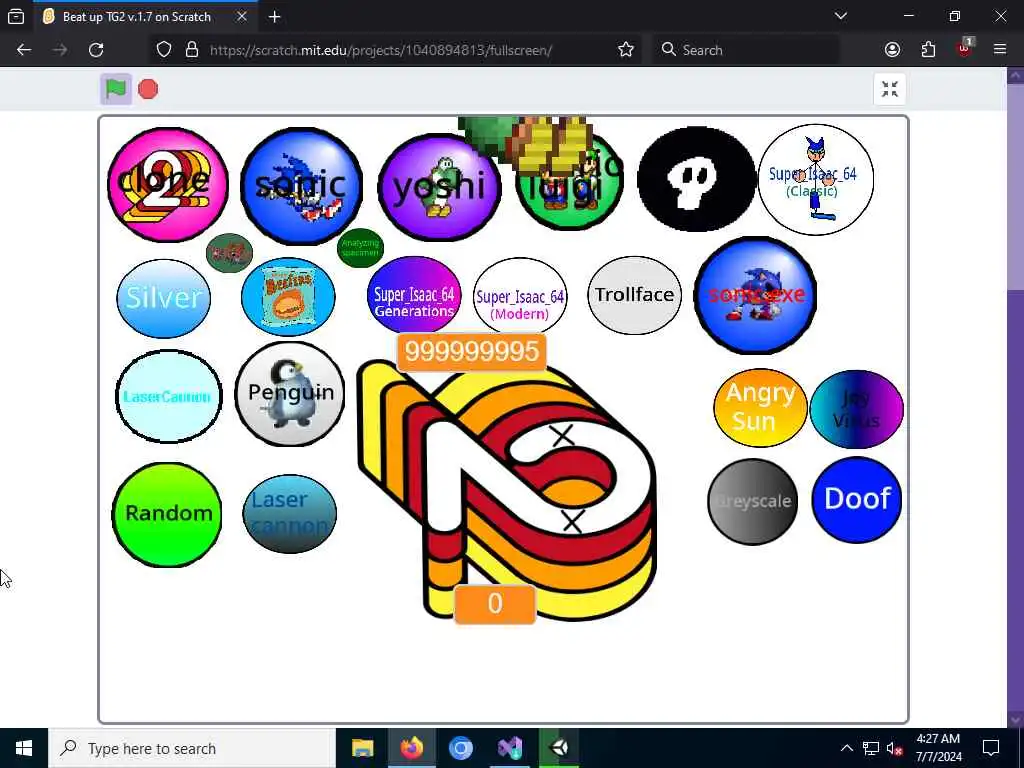Select Super_Isaac_64 (Modern) bubble
The image size is (1024, 768).
(x=520, y=297)
